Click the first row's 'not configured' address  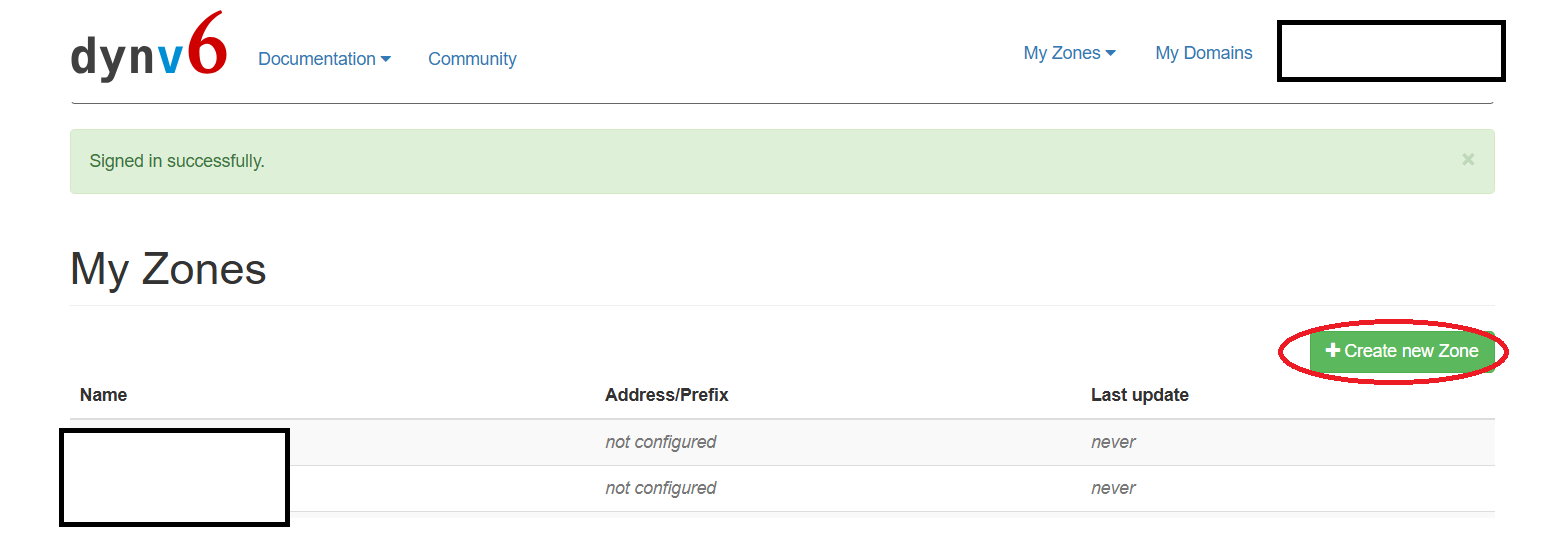point(660,442)
